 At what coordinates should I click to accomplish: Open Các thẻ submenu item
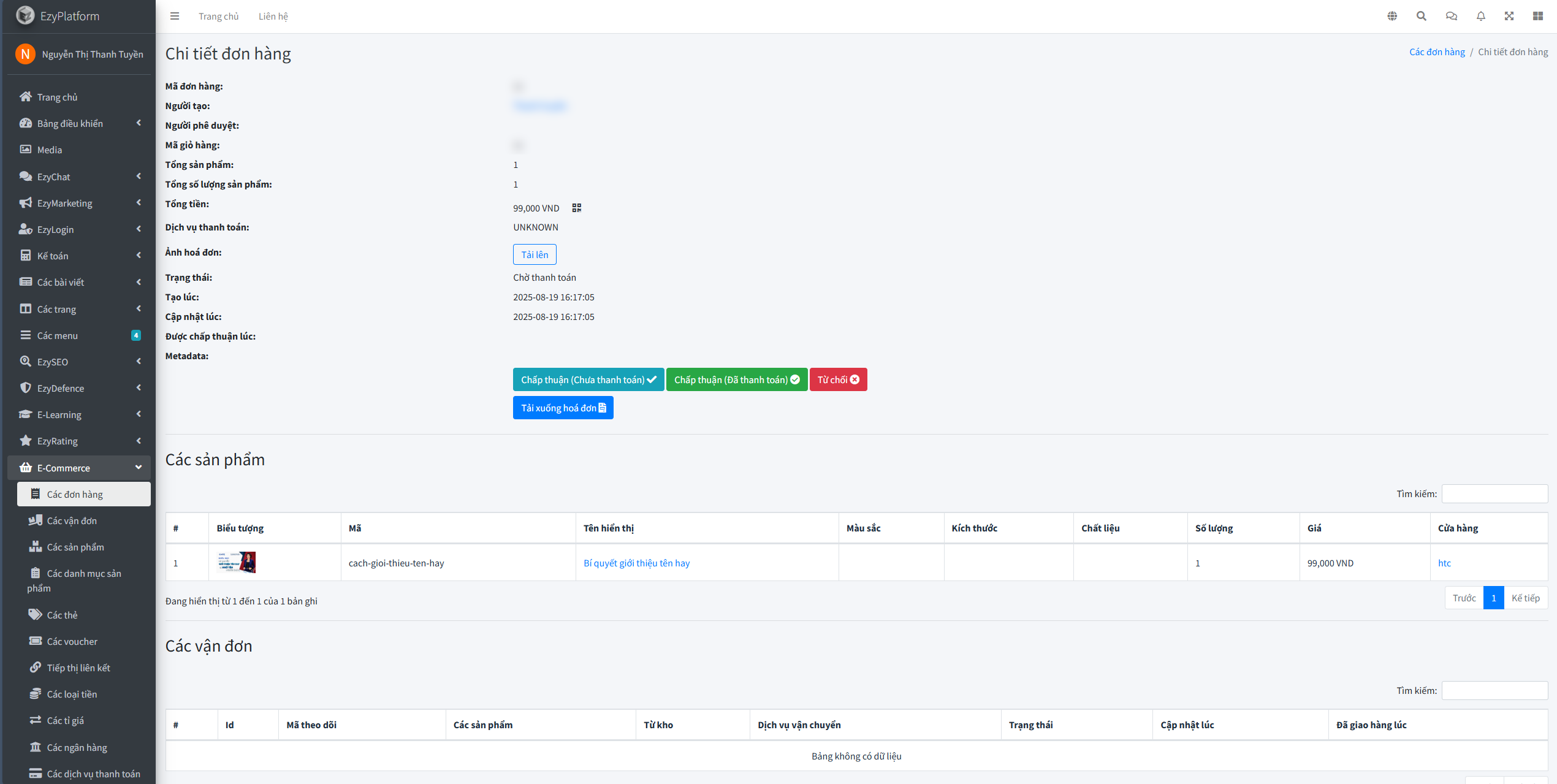[x=84, y=615]
